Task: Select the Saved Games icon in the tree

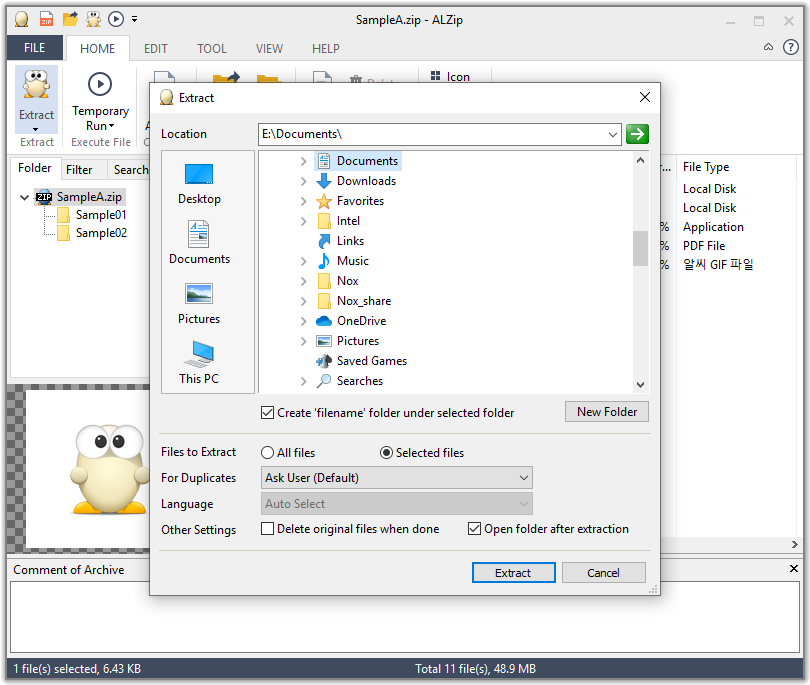Action: click(324, 361)
